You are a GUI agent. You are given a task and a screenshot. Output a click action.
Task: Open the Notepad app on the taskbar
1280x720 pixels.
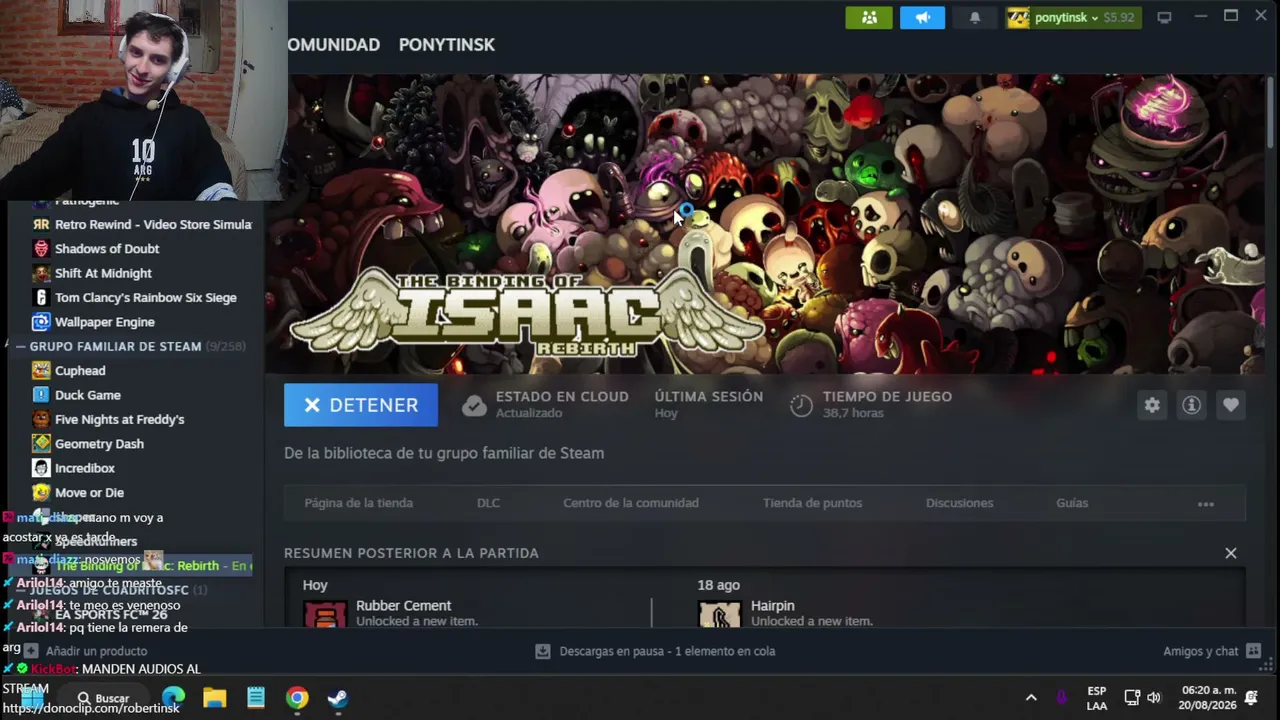click(x=256, y=697)
